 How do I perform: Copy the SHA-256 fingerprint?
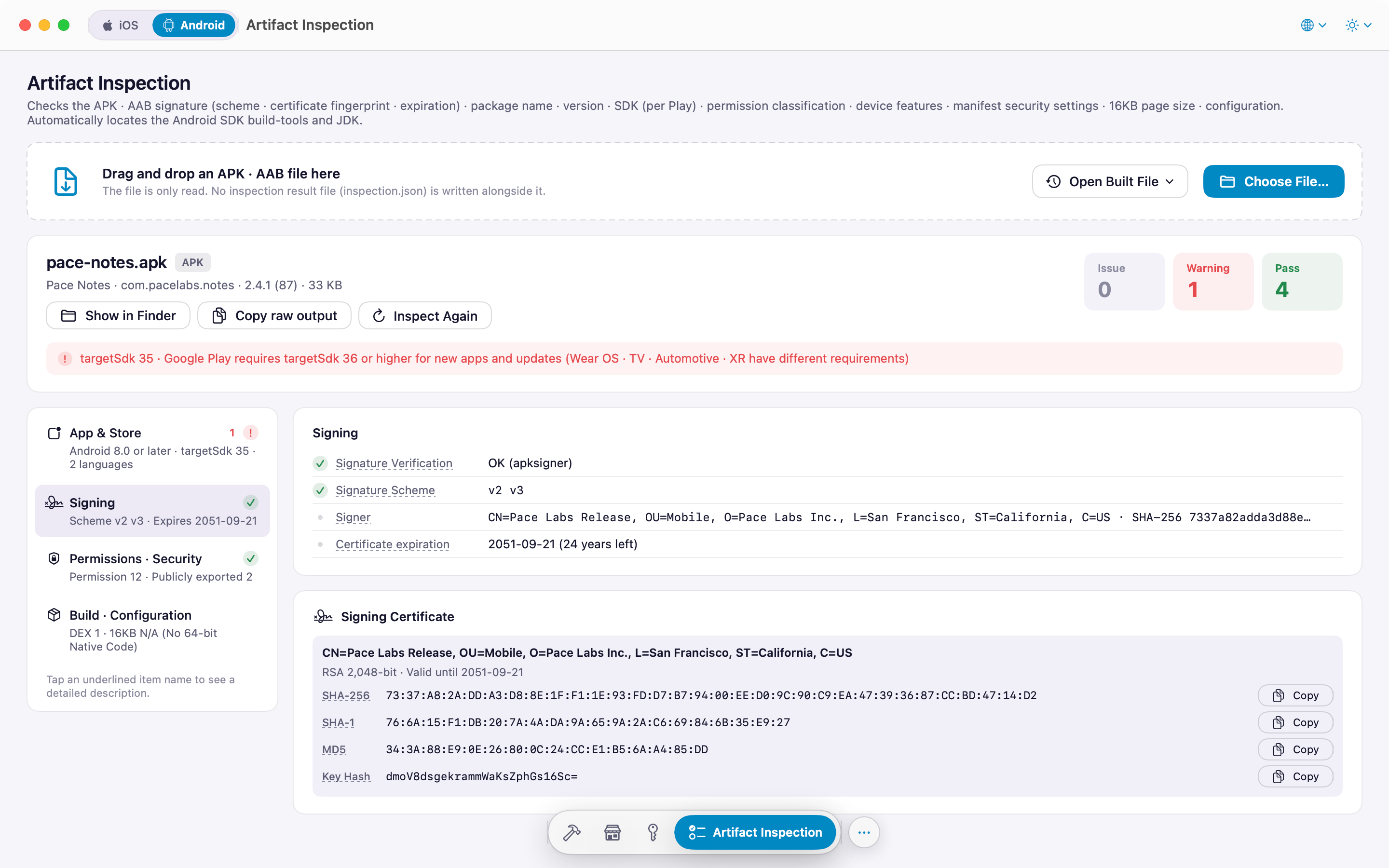pyautogui.click(x=1295, y=696)
